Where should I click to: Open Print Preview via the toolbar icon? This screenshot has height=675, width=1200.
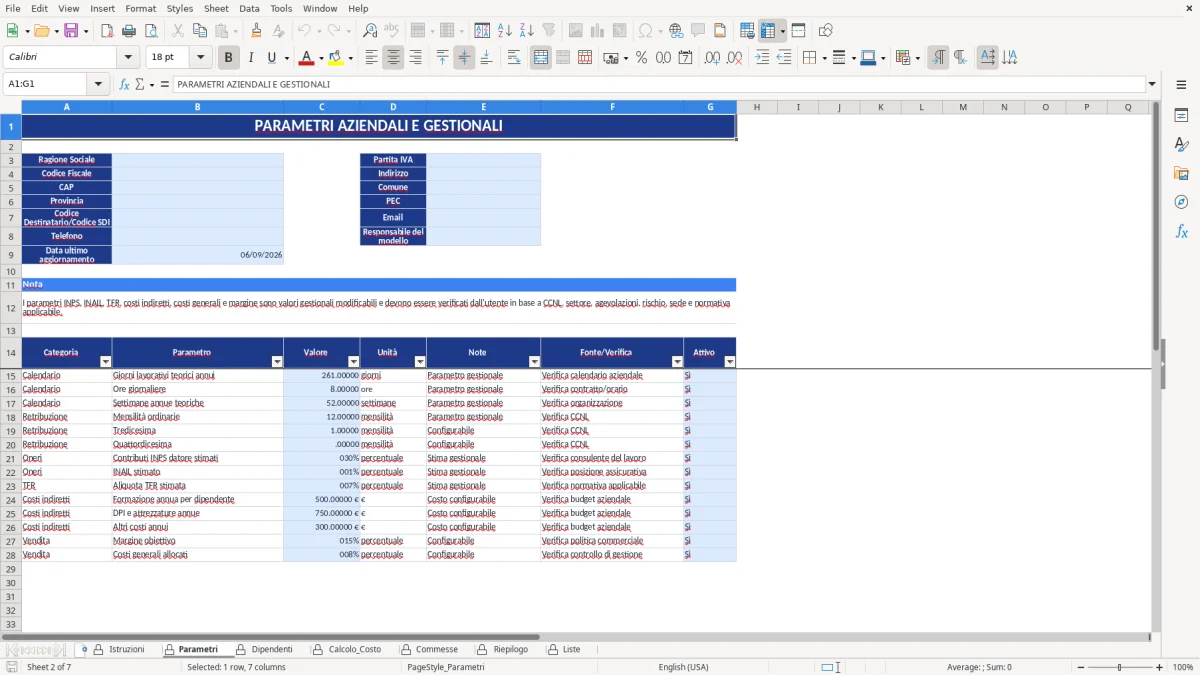click(151, 31)
